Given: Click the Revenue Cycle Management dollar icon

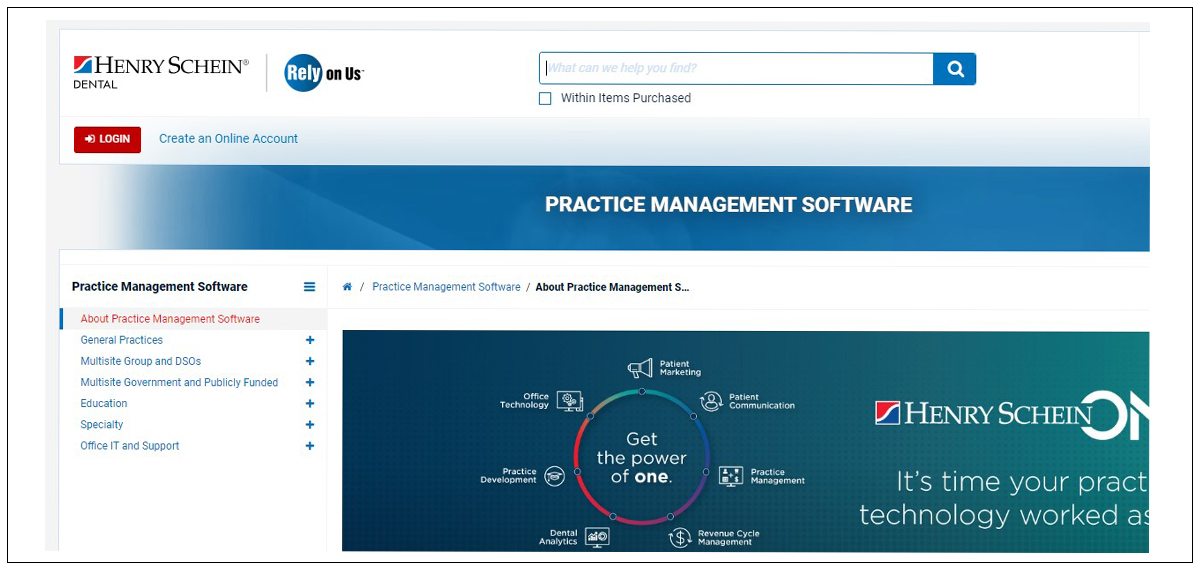Looking at the screenshot, I should [680, 538].
